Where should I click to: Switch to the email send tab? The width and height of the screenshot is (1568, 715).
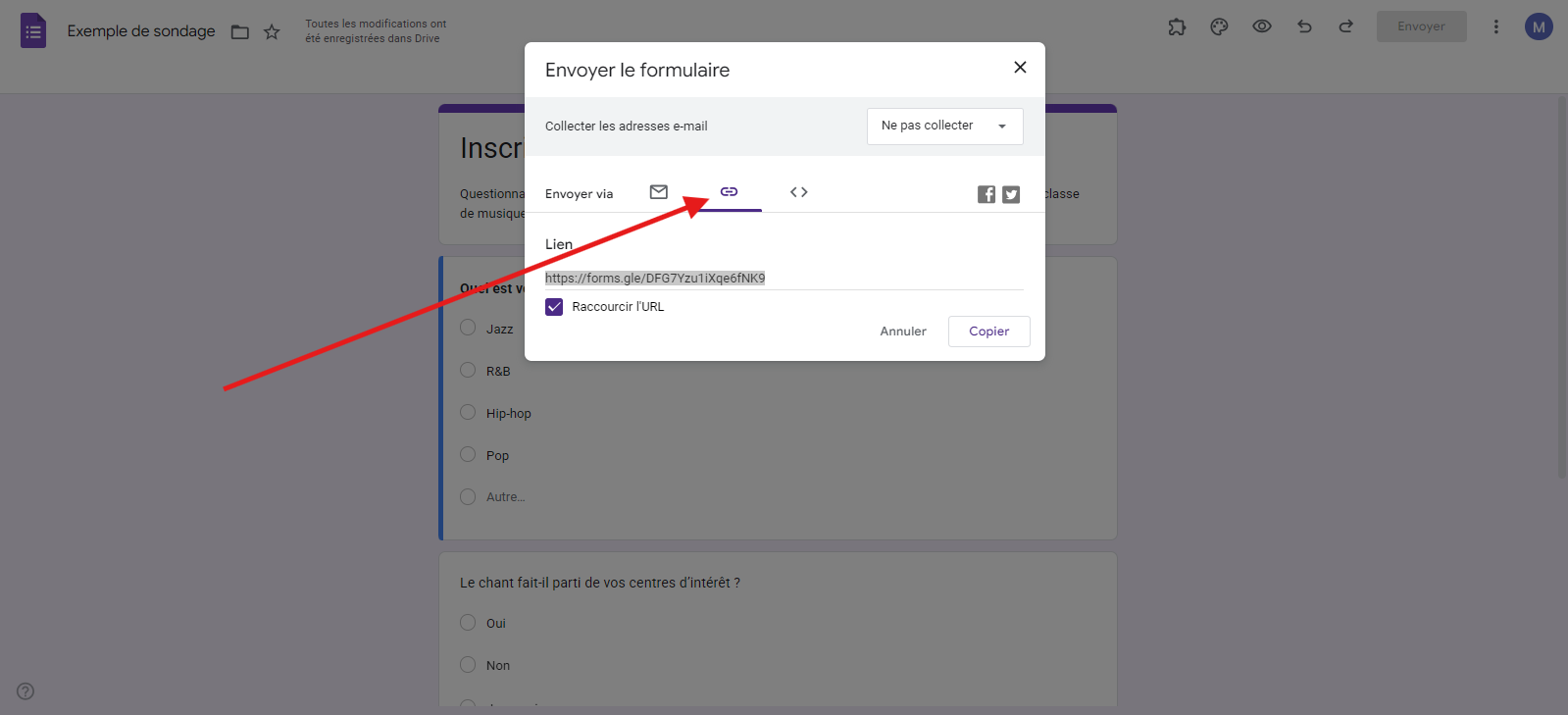click(659, 192)
